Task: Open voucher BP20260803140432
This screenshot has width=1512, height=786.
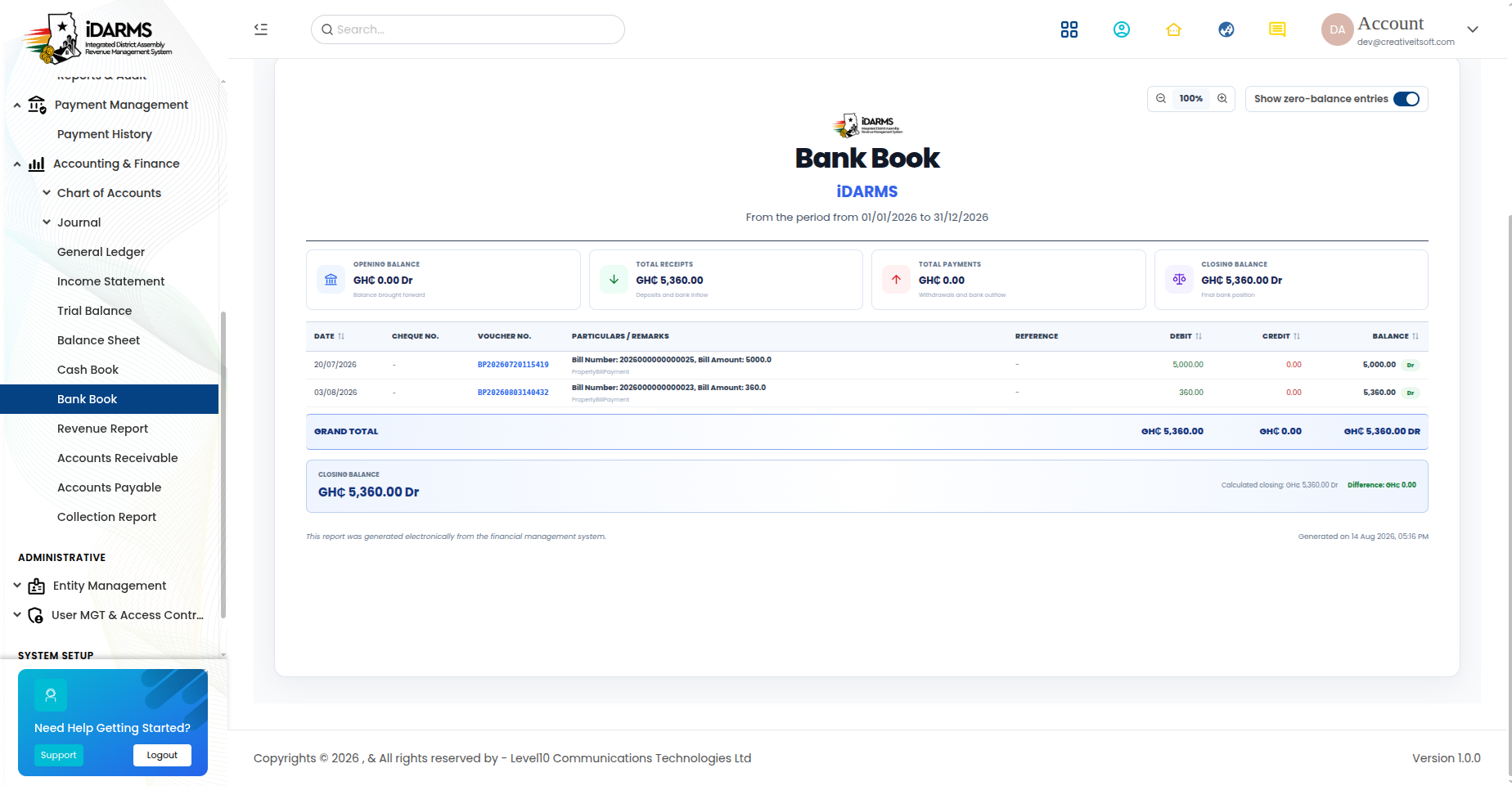Action: (x=513, y=393)
